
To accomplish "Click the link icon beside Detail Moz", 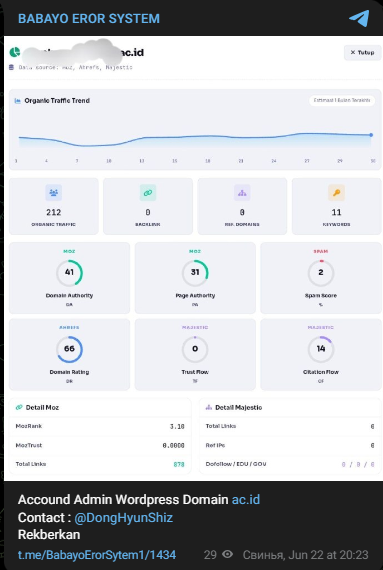I will pyautogui.click(x=19, y=408).
